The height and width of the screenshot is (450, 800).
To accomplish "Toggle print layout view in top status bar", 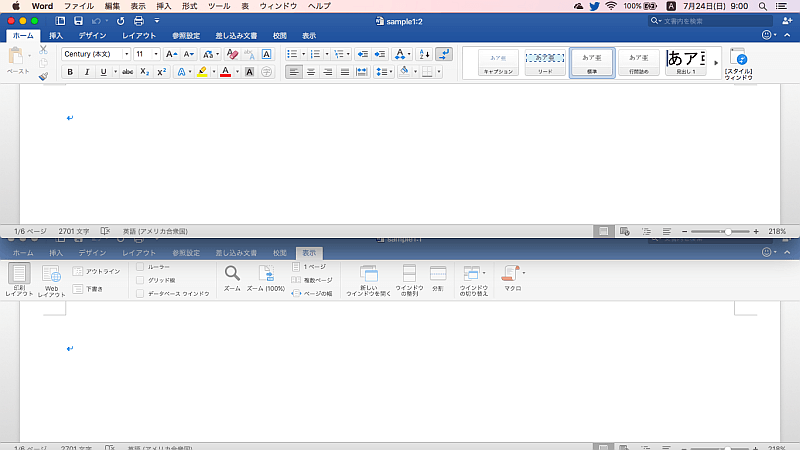I will (x=603, y=231).
